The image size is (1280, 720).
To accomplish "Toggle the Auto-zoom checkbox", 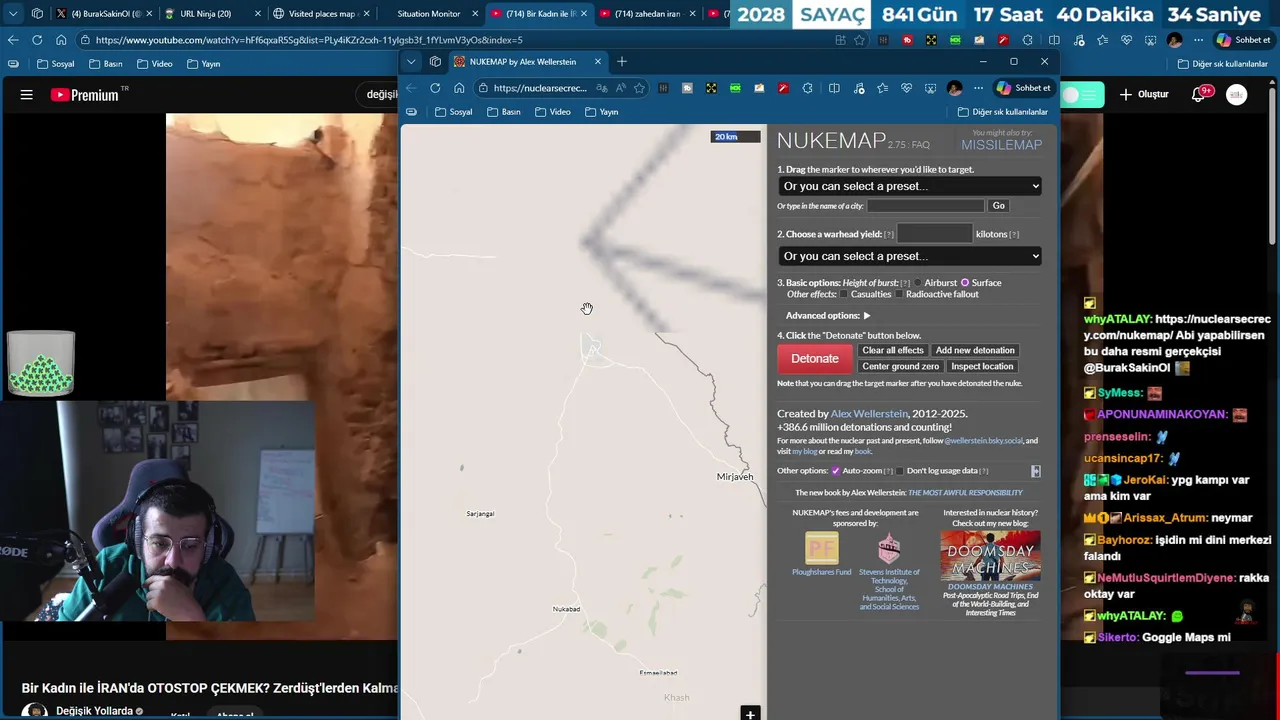I will coord(836,471).
